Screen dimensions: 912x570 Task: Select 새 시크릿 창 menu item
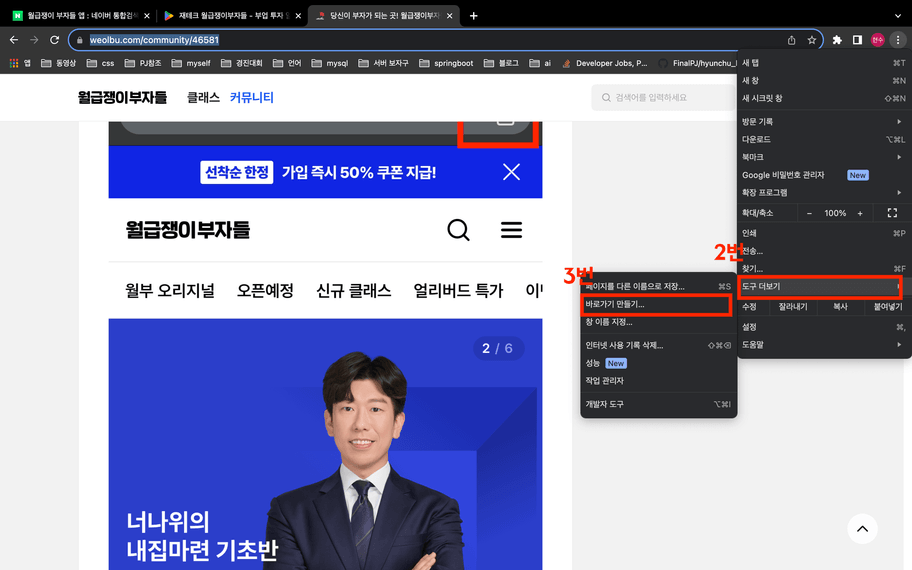click(x=824, y=98)
